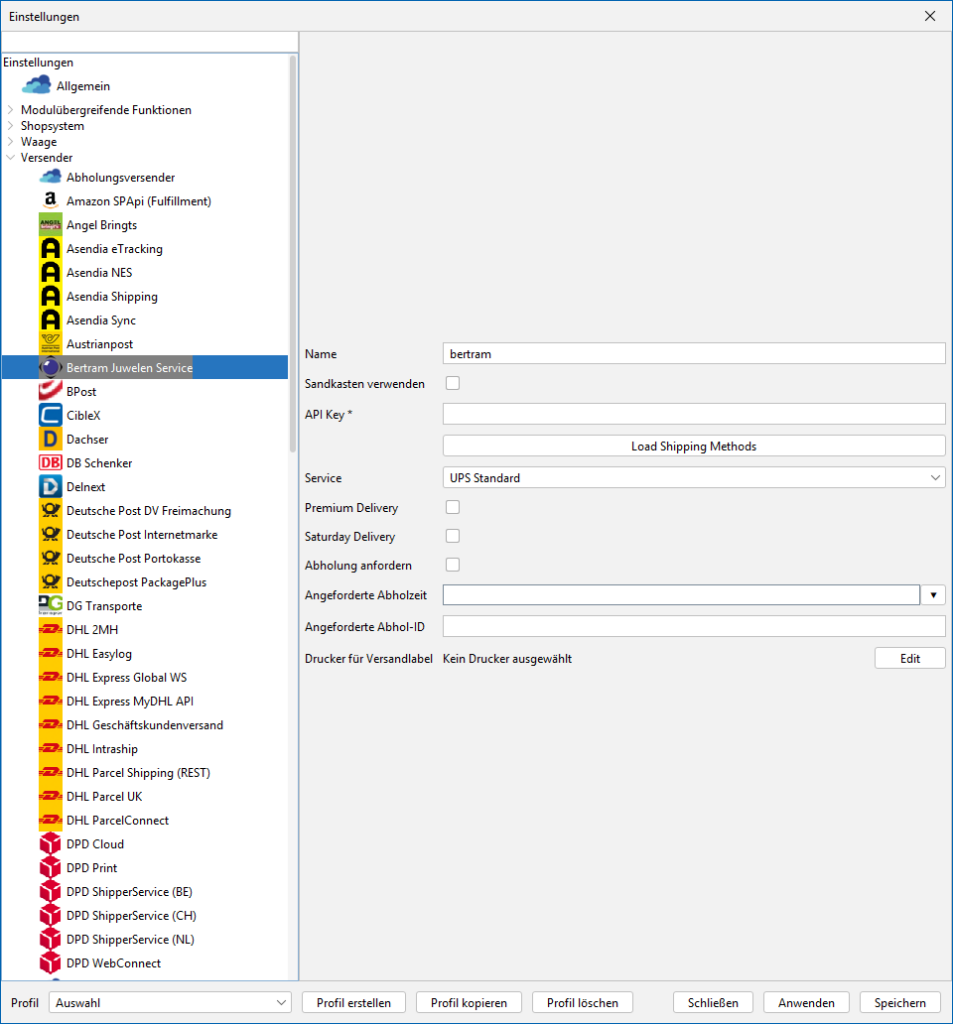Expand the Shopsystem tree node

click(11, 126)
